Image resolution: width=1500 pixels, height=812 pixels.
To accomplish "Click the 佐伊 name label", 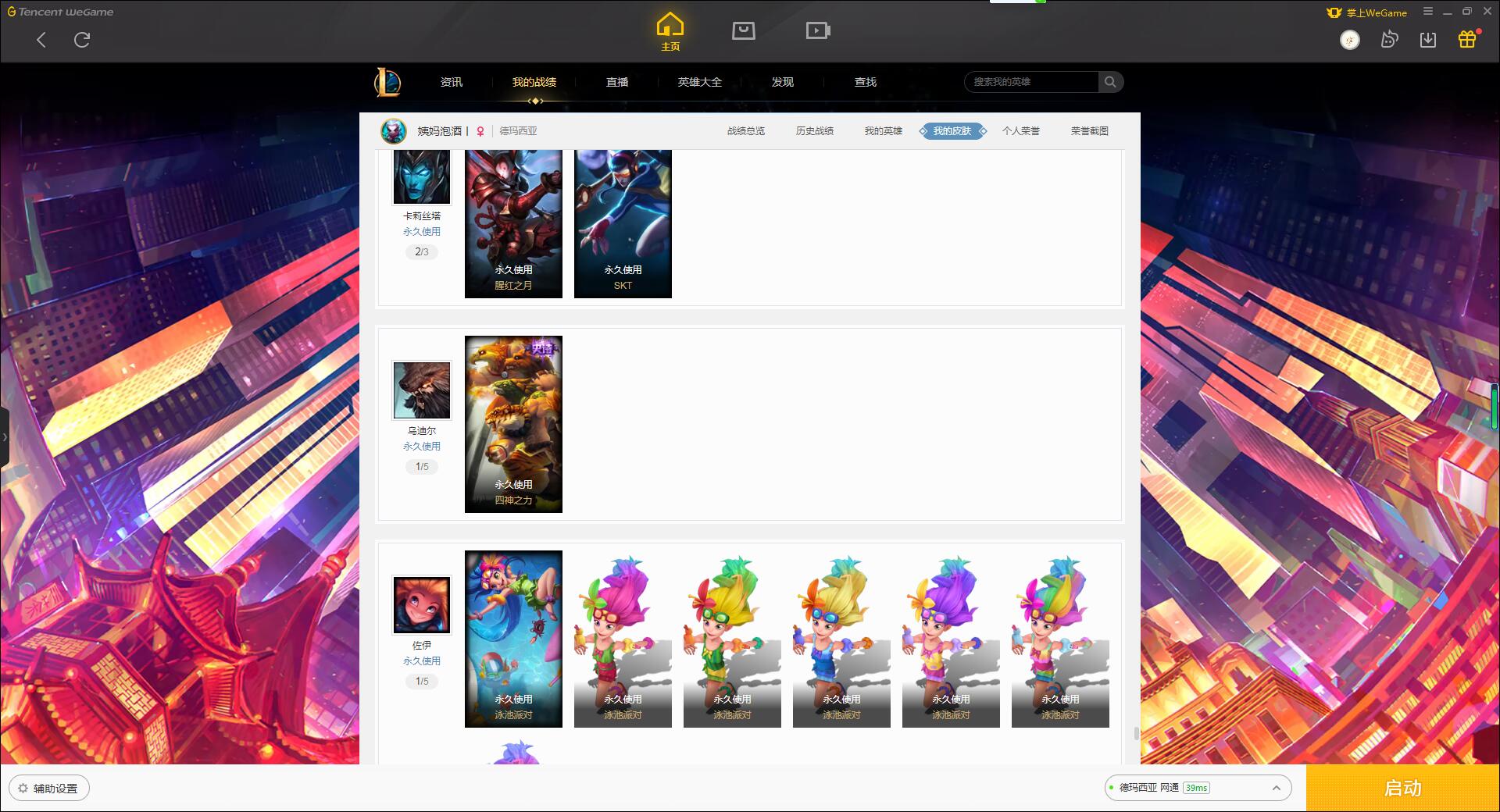I will pos(422,646).
